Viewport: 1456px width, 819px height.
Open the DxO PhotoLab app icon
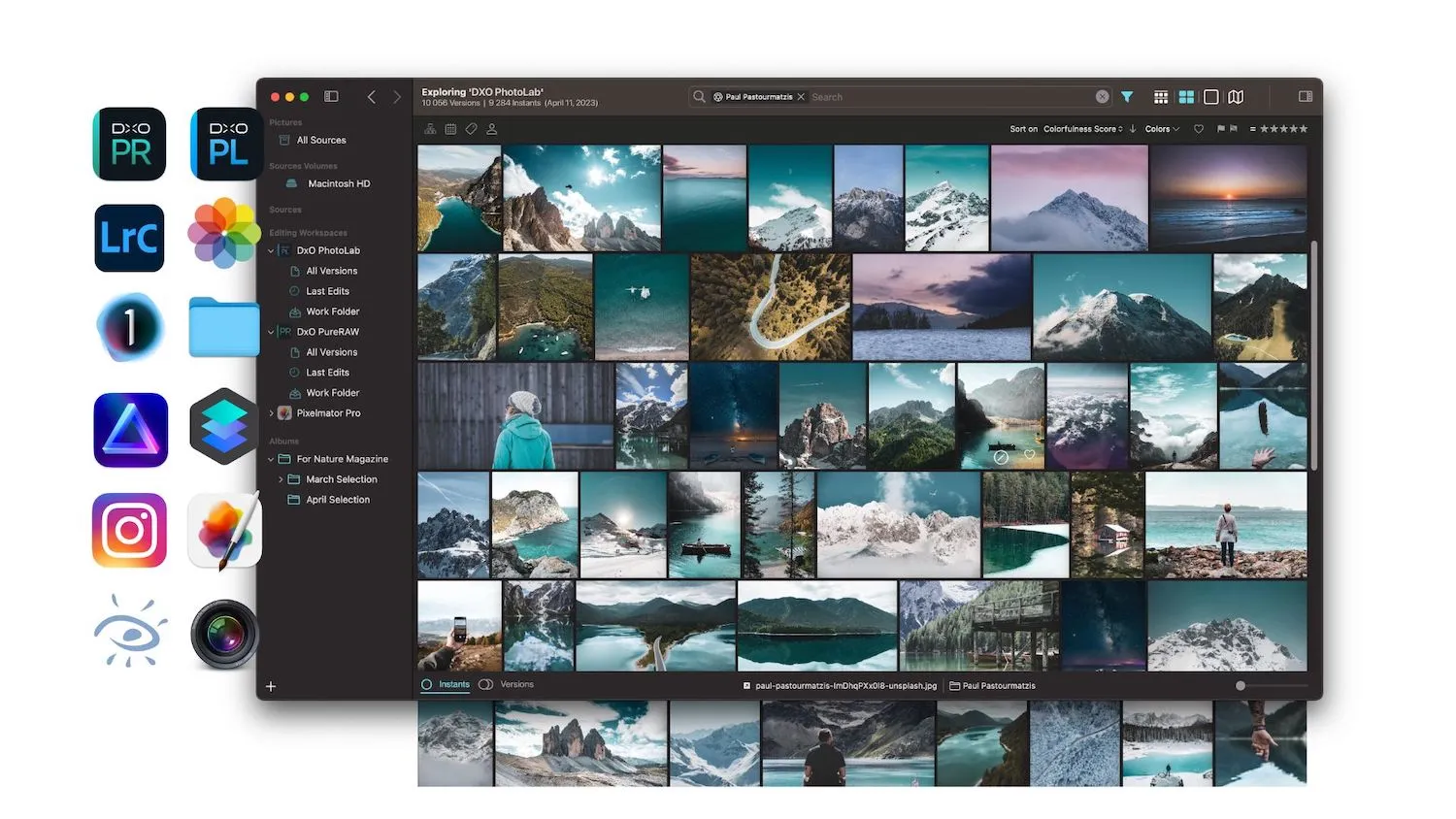tap(225, 144)
